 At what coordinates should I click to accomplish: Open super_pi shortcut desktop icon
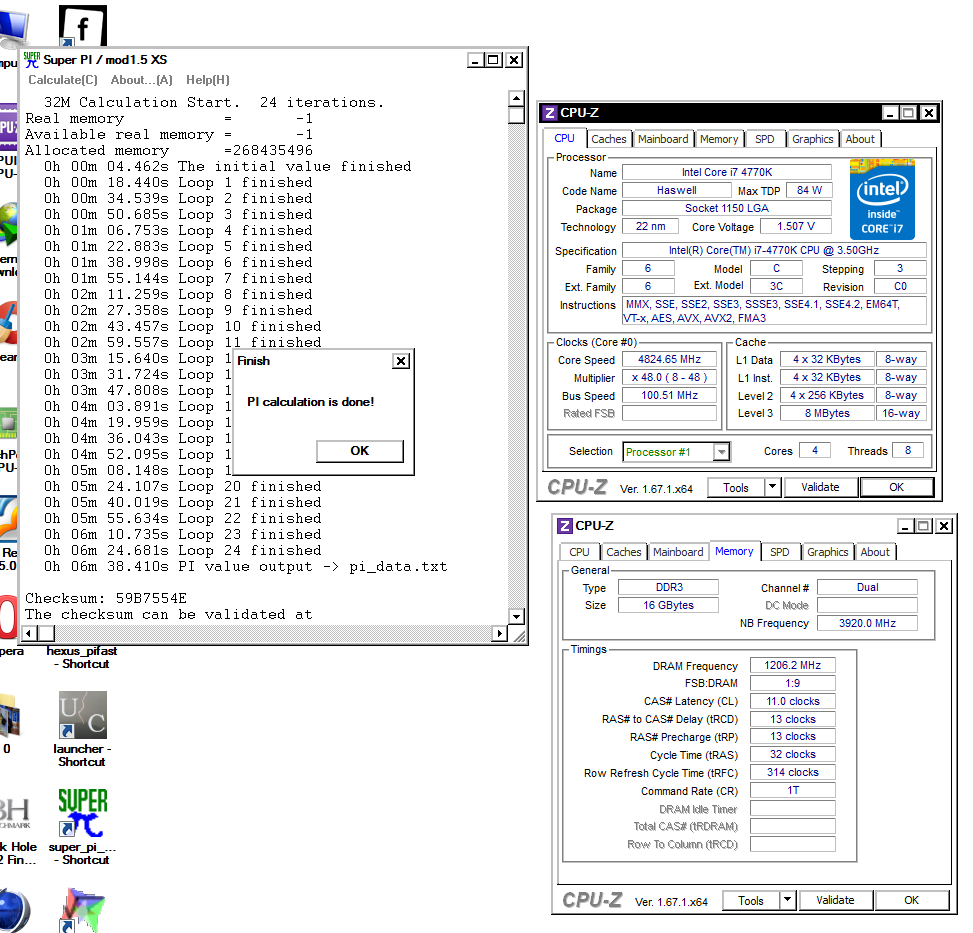tap(83, 813)
